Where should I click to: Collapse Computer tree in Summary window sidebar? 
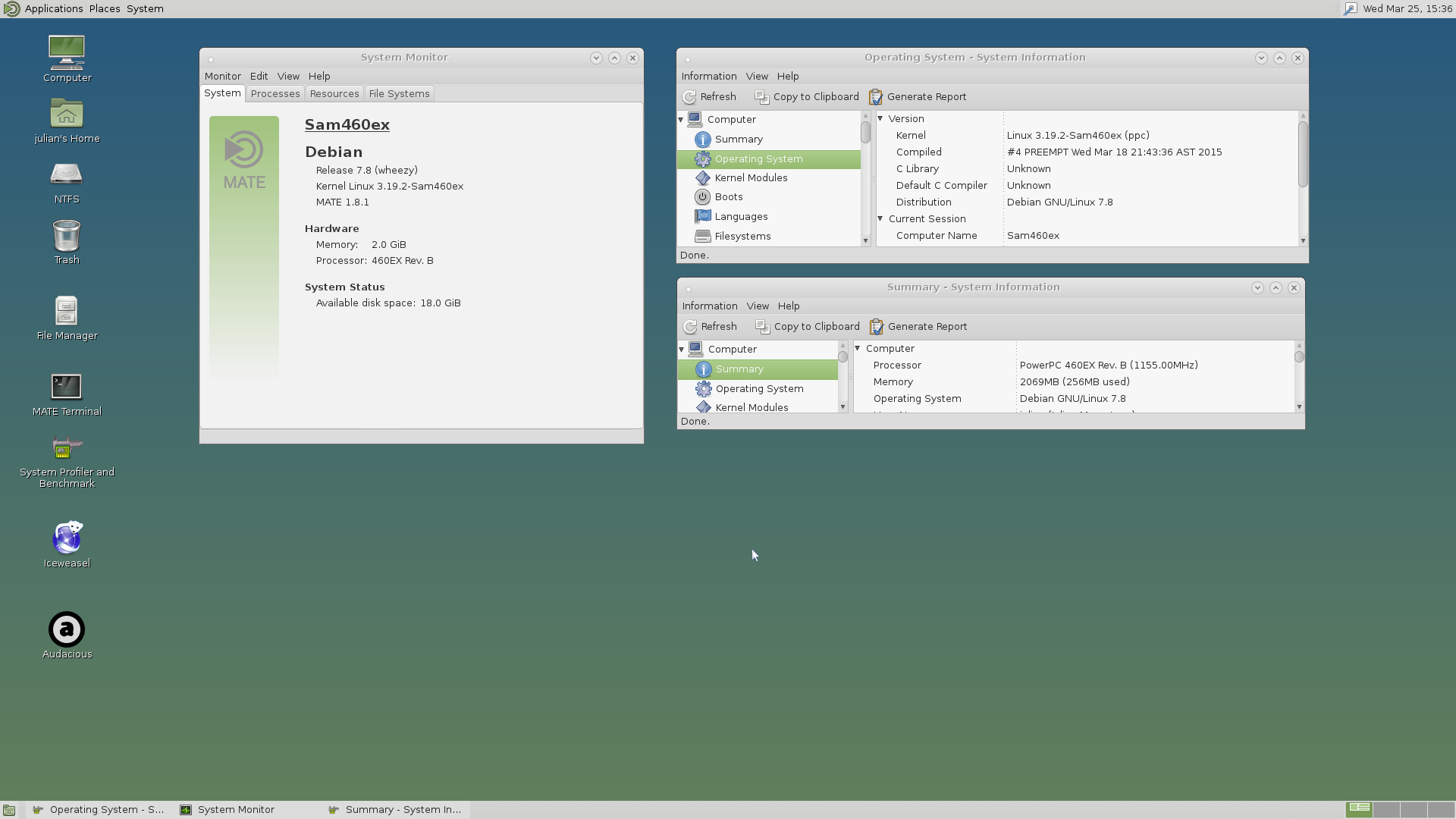point(682,350)
